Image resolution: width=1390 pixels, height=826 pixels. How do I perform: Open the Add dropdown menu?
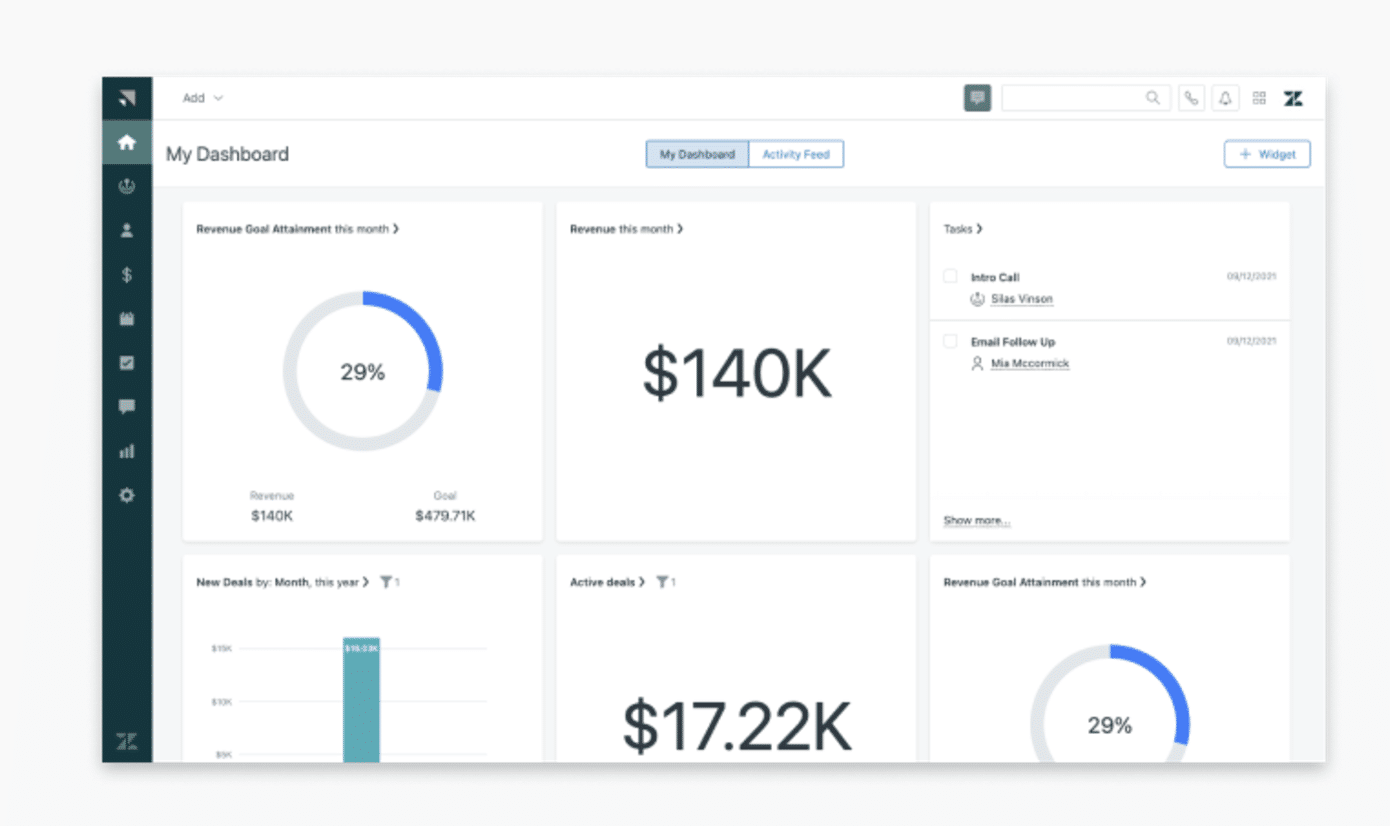coord(203,98)
